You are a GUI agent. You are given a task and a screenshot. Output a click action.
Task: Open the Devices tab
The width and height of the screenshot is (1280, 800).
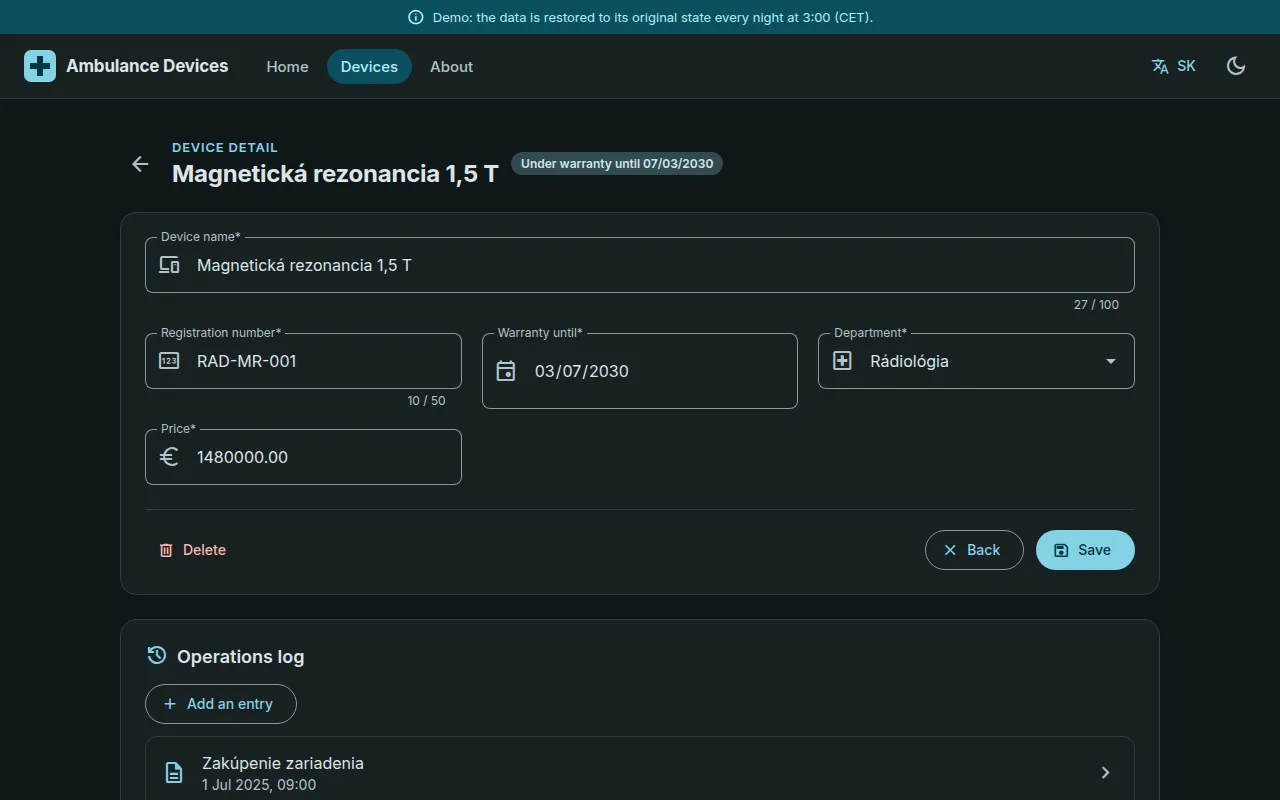coord(369,66)
